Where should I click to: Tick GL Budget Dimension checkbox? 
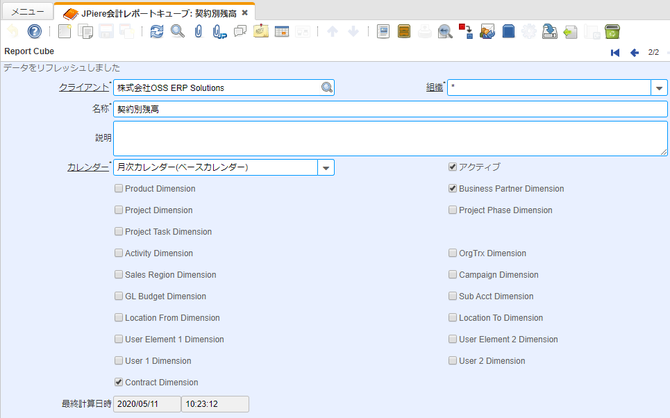point(119,296)
